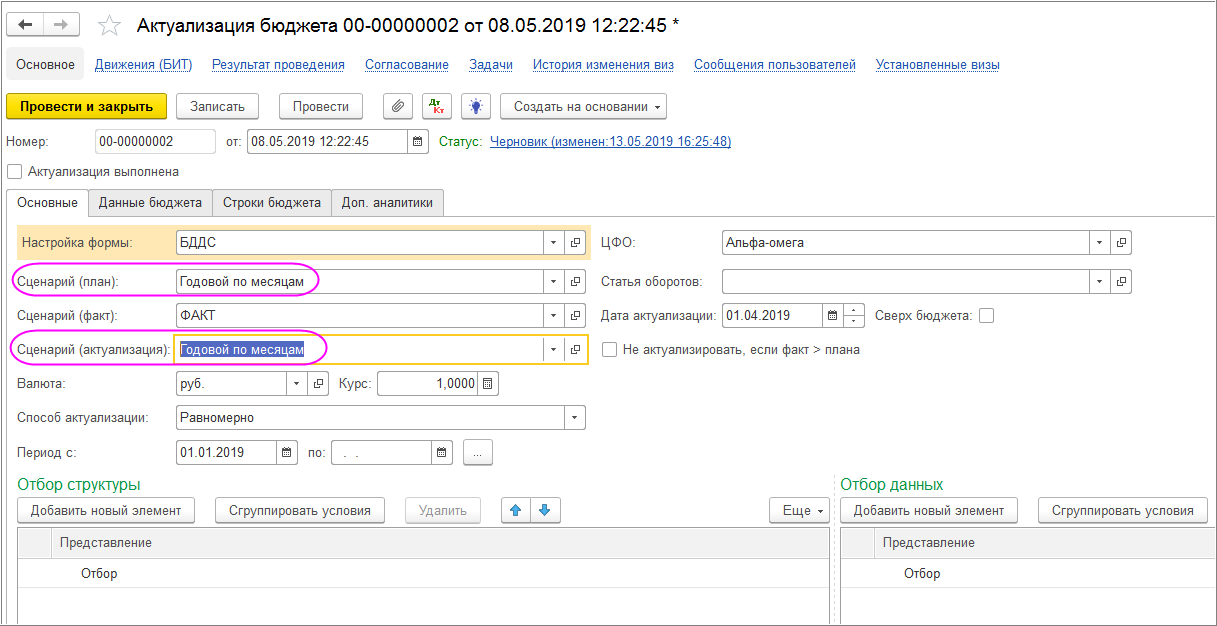Expand the Валюта dropdown list
This screenshot has height=626, width=1217.
click(298, 384)
